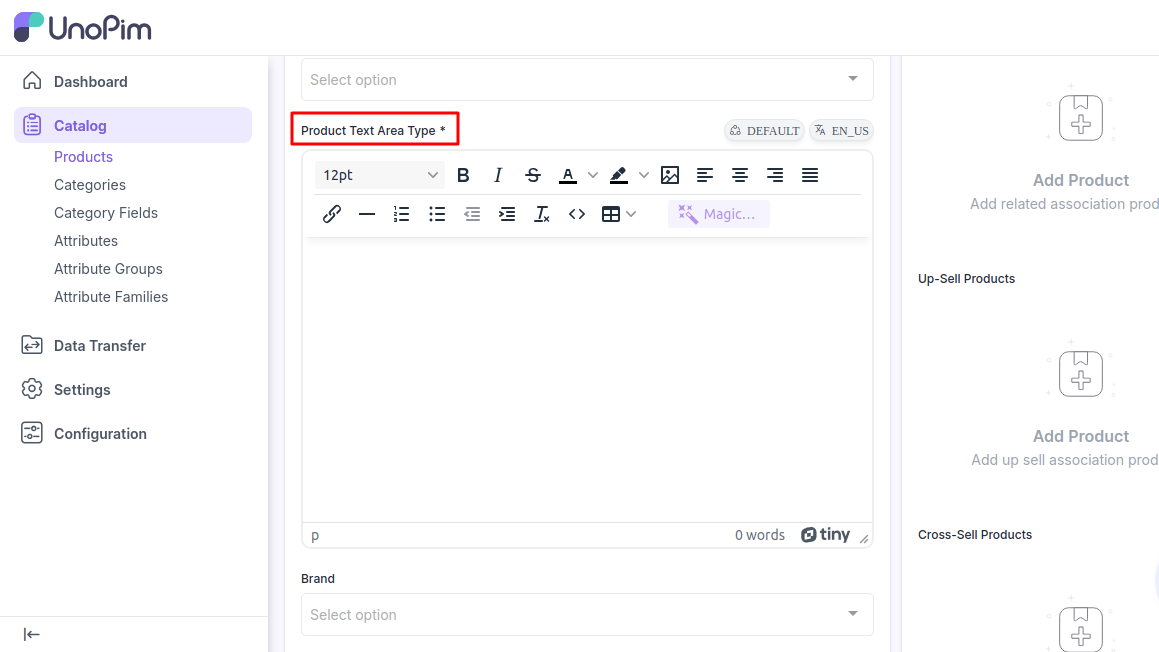Create a bullet list
Screen dimensions: 1159x652
(x=437, y=214)
